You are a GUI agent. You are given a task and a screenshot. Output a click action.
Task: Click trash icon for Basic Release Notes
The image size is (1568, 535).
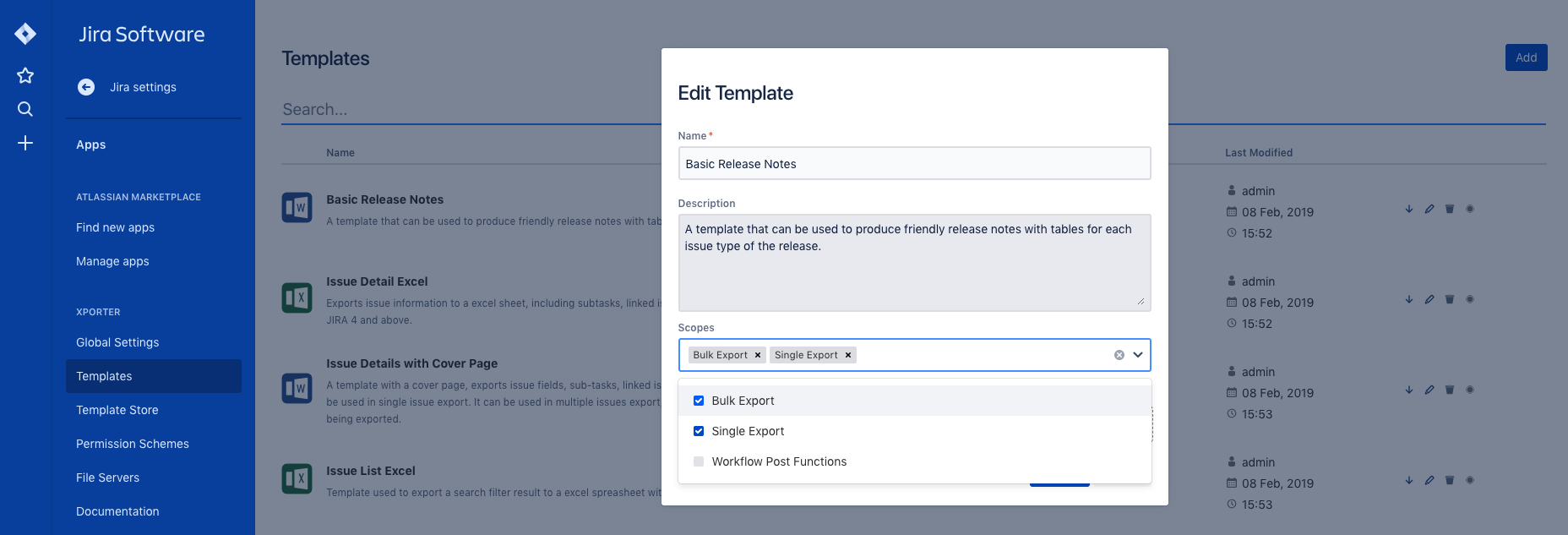1450,209
